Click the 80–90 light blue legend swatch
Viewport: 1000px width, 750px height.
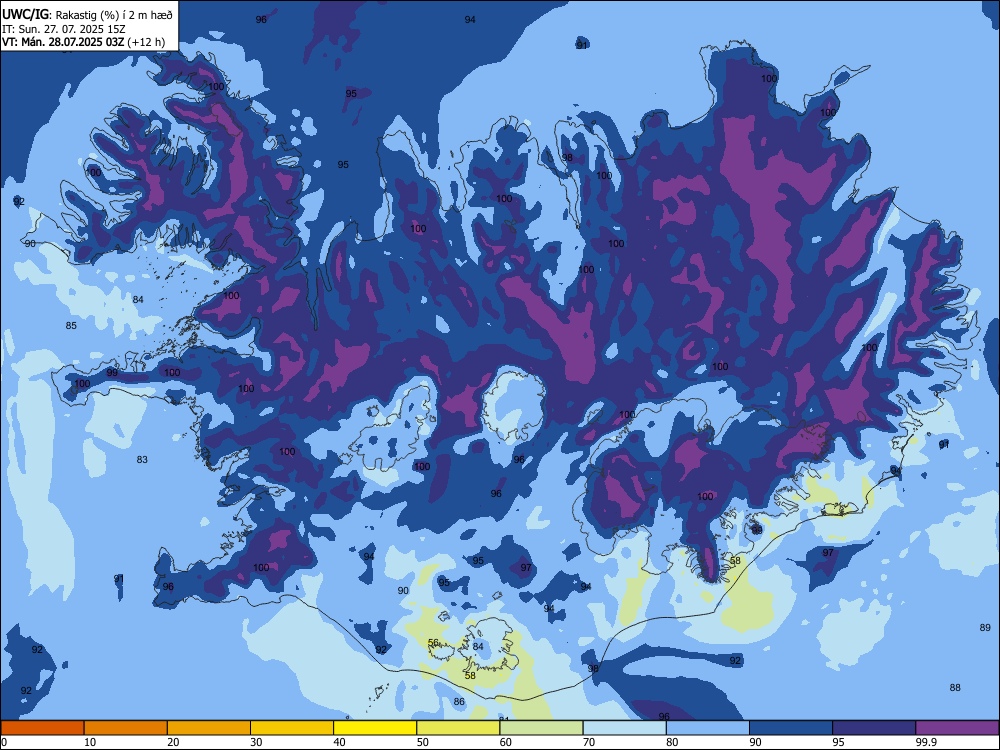pos(707,728)
